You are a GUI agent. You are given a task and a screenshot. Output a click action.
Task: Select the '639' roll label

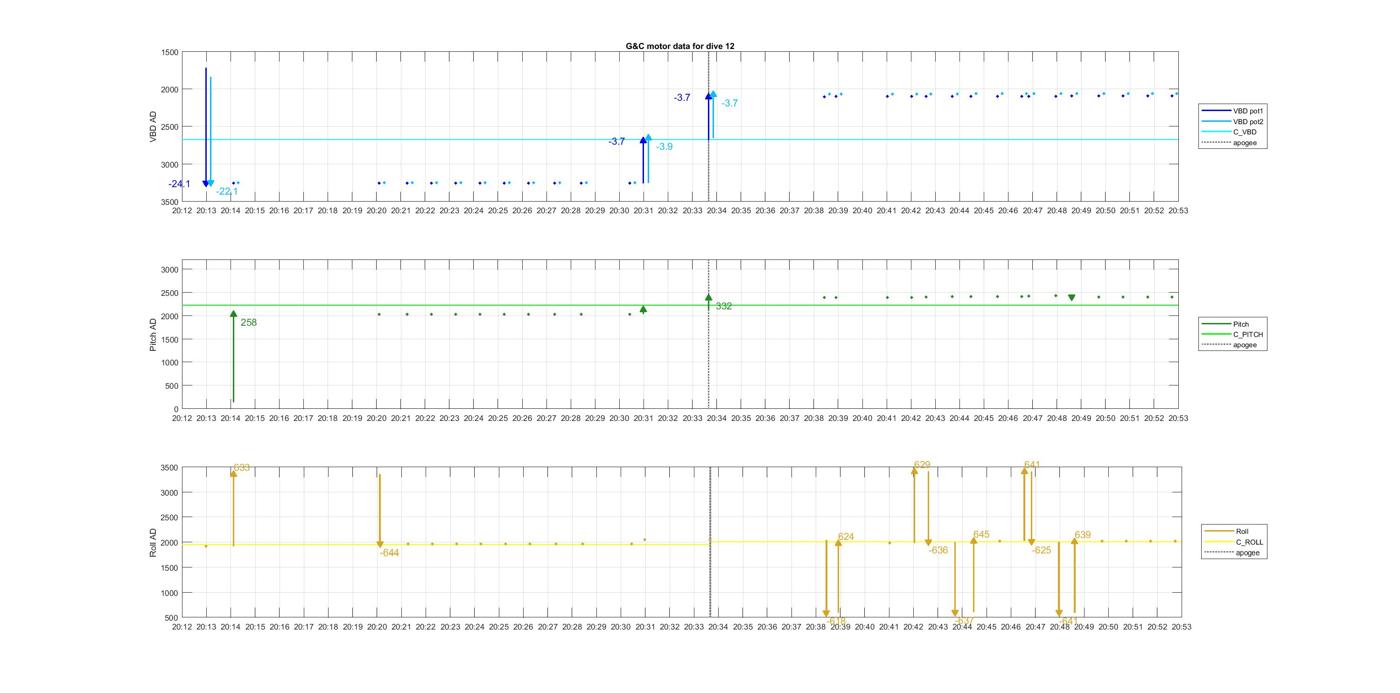(1082, 536)
